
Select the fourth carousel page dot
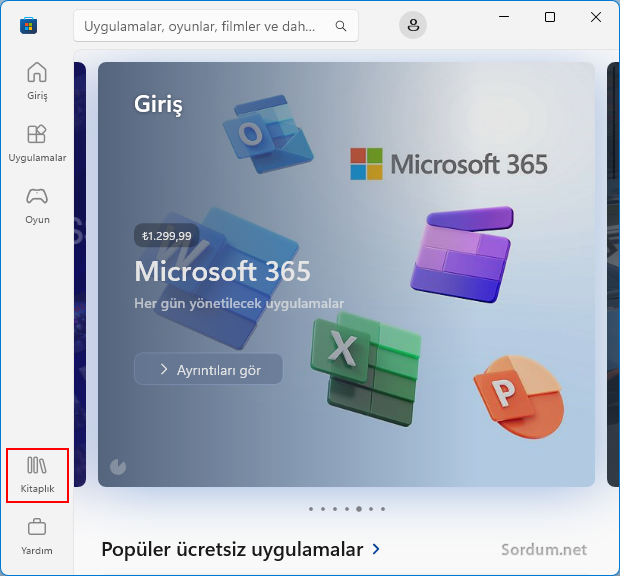pyautogui.click(x=347, y=509)
